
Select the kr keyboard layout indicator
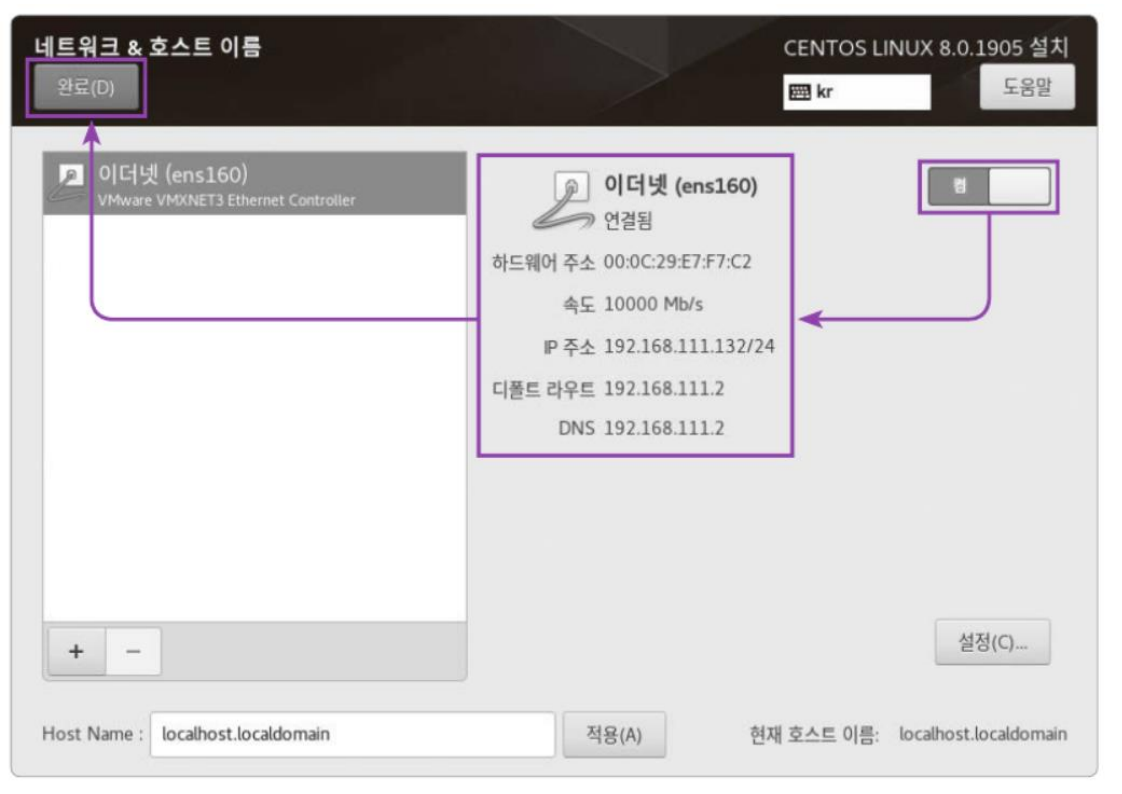pyautogui.click(x=857, y=92)
